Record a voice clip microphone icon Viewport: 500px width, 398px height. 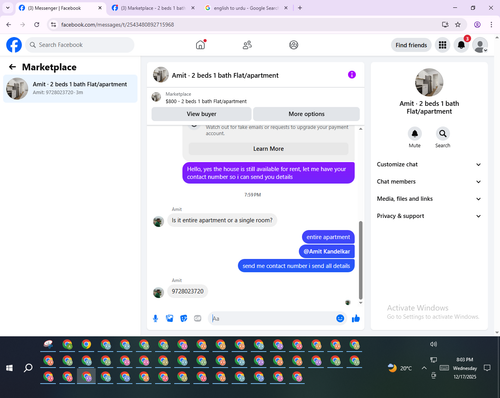click(x=155, y=318)
